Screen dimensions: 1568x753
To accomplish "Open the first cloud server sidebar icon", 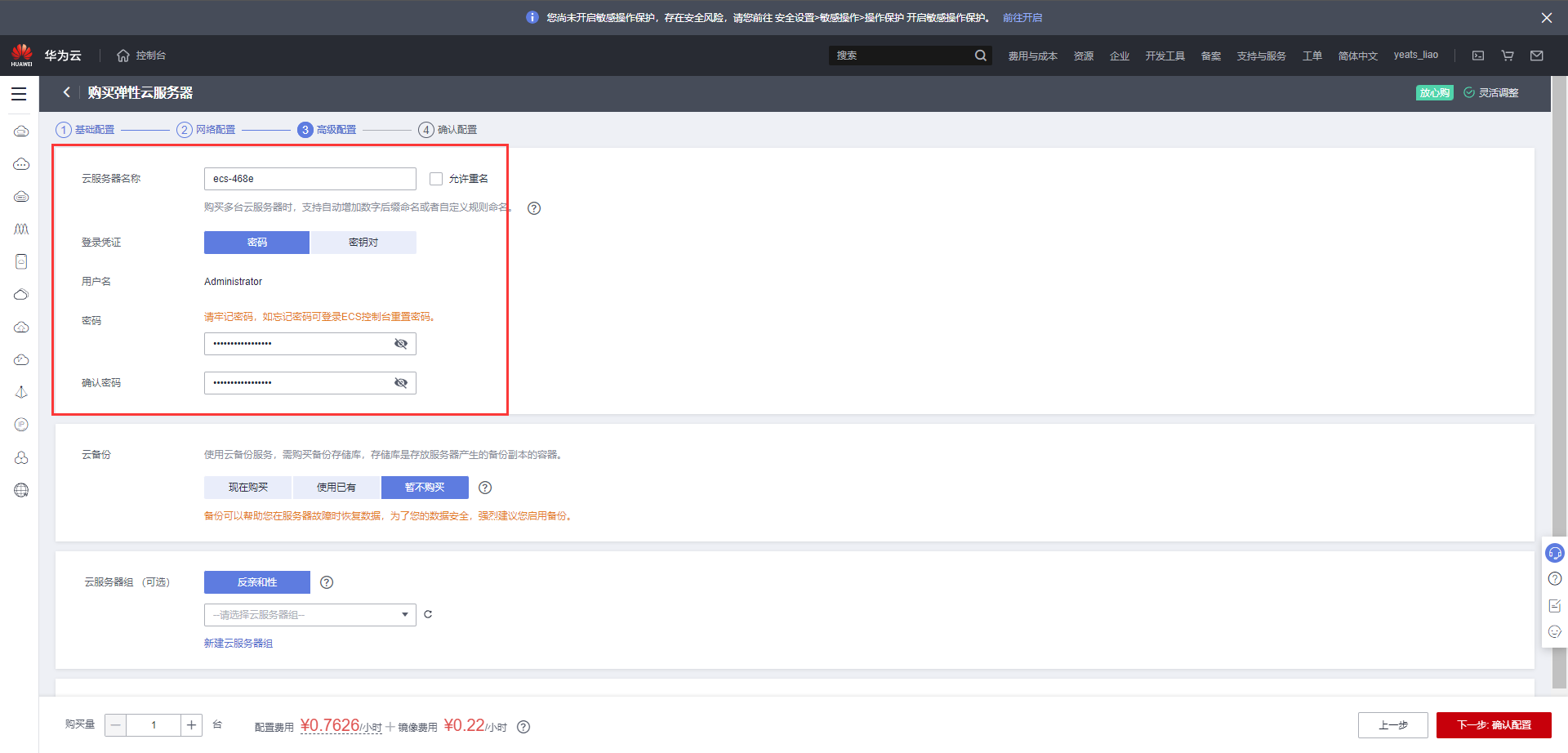I will click(21, 131).
